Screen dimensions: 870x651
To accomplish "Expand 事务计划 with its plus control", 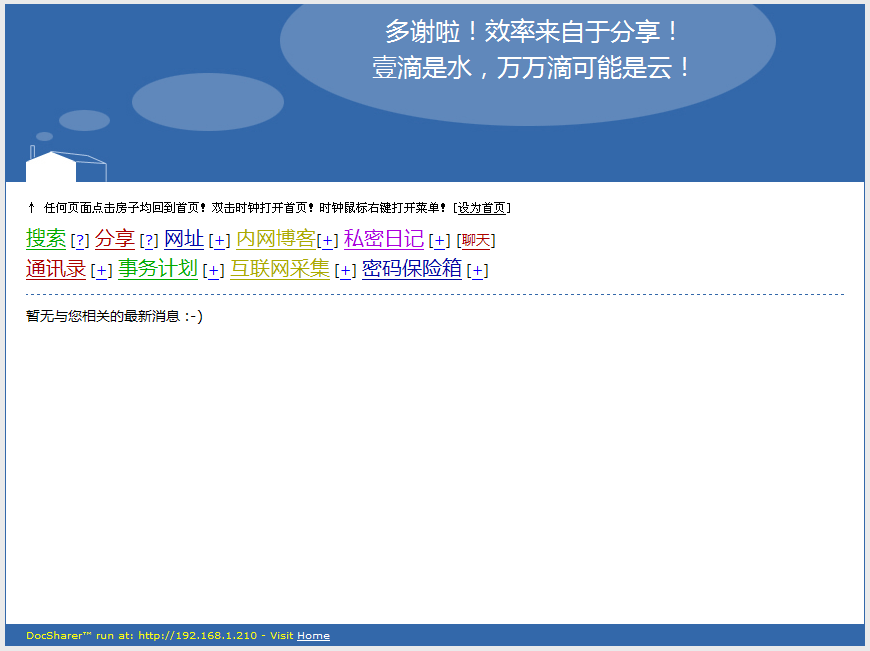I will 211,269.
